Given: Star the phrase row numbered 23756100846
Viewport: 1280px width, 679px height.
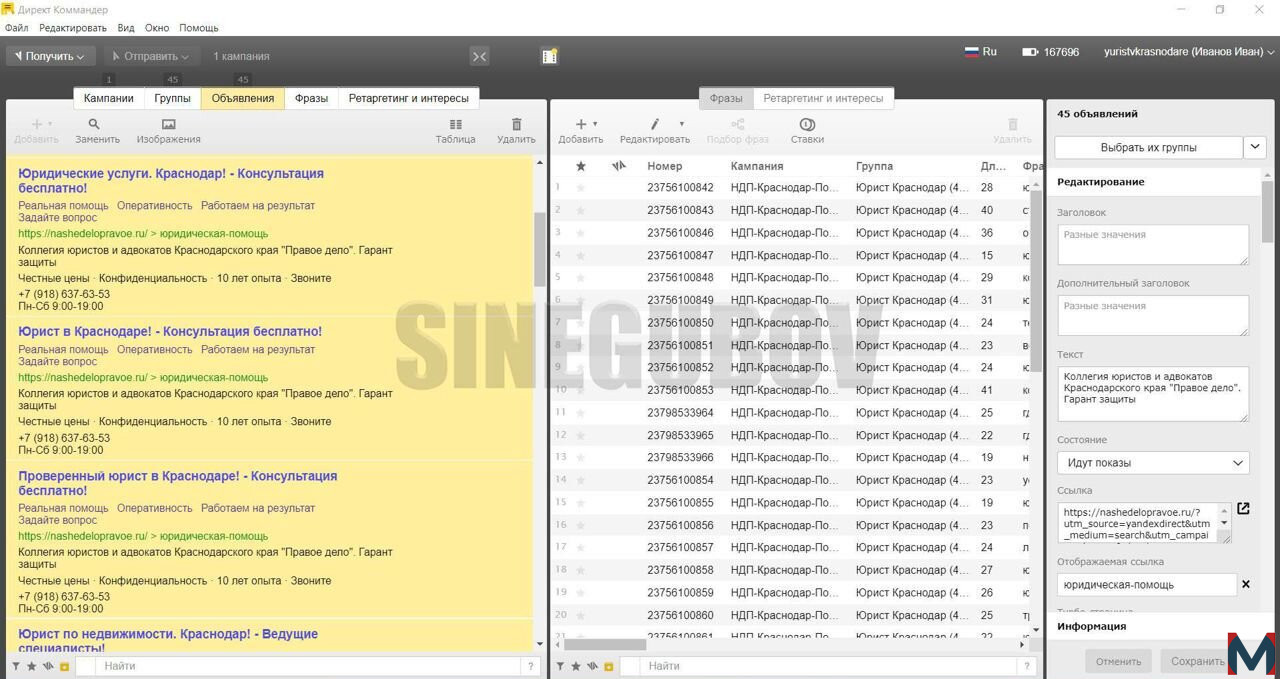Looking at the screenshot, I should (580, 233).
